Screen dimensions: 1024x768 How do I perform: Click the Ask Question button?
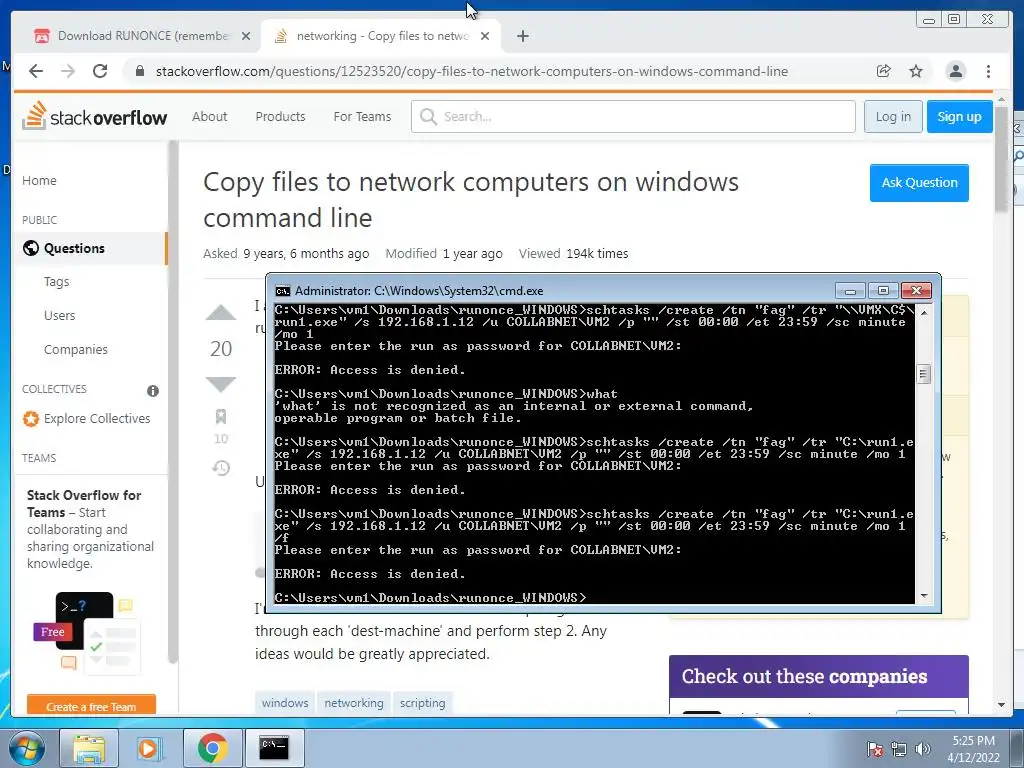[x=919, y=183]
